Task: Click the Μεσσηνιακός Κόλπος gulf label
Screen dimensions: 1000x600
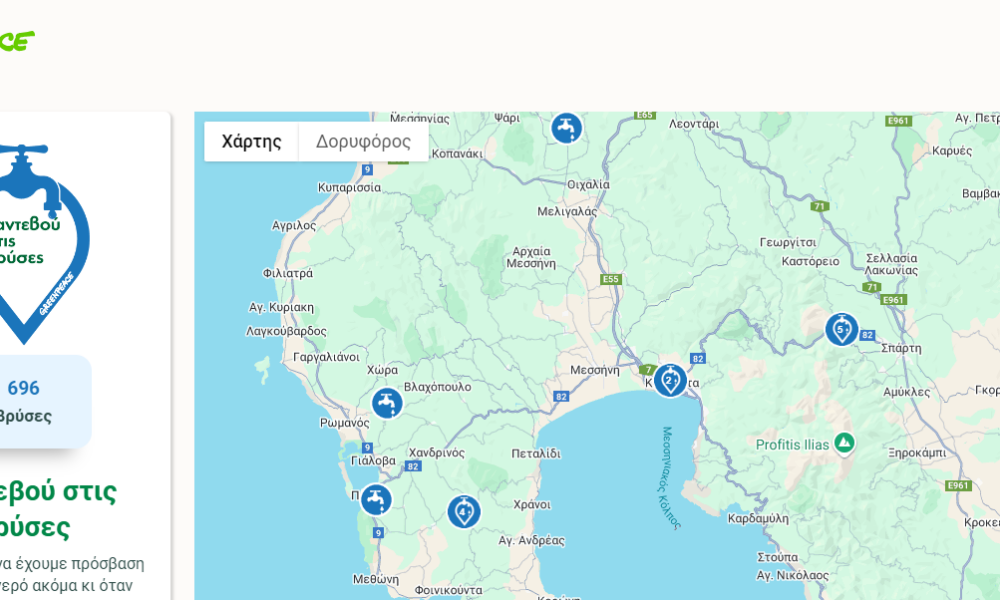Action: click(x=670, y=477)
